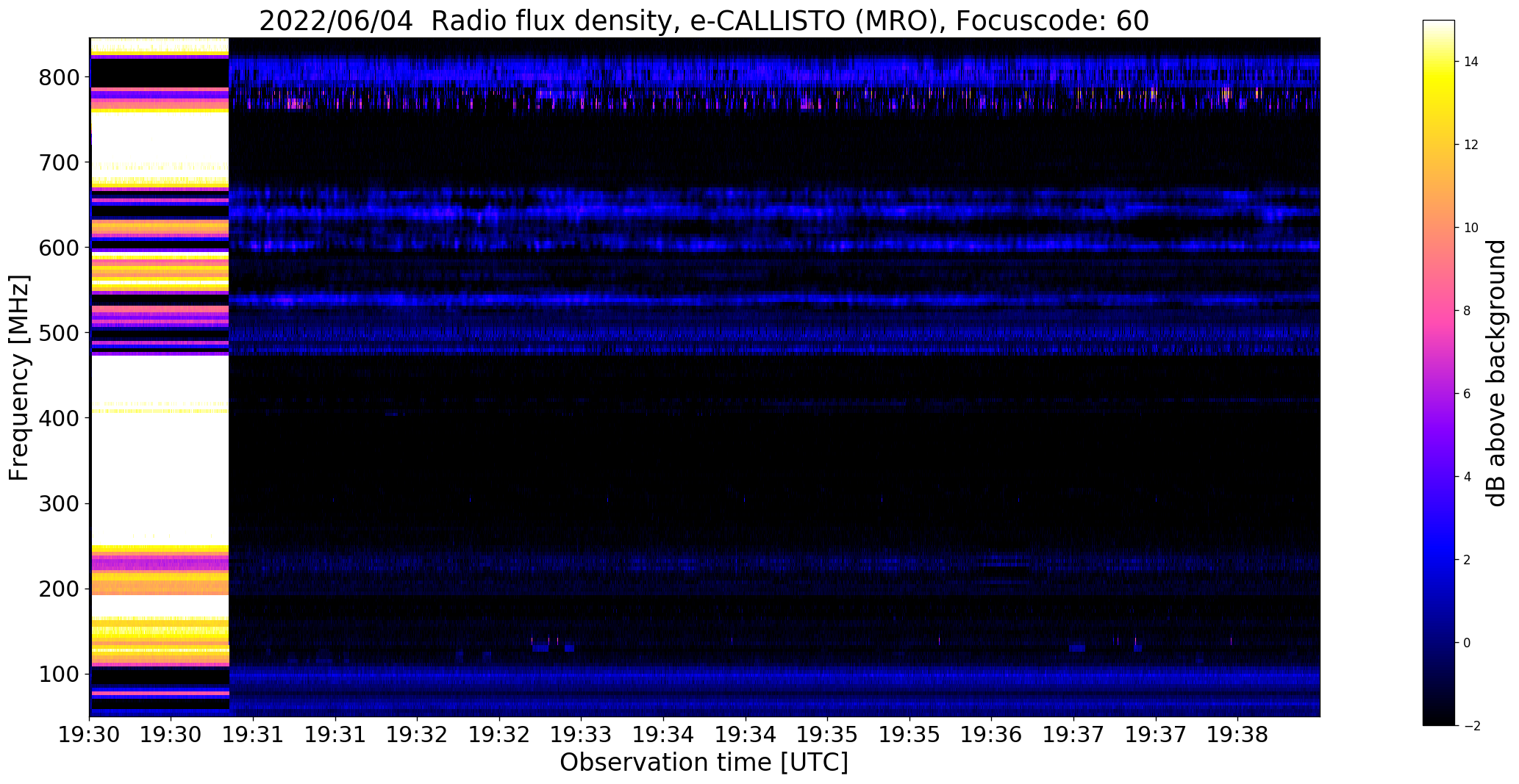
Task: Click the colorbar tick value 14
Action: click(x=1471, y=62)
